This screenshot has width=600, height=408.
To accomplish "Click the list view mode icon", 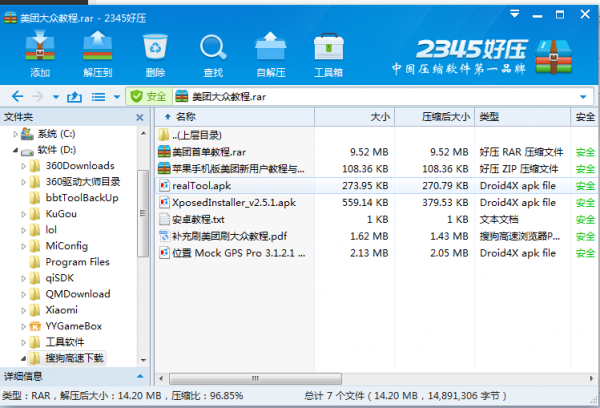I will [98, 97].
